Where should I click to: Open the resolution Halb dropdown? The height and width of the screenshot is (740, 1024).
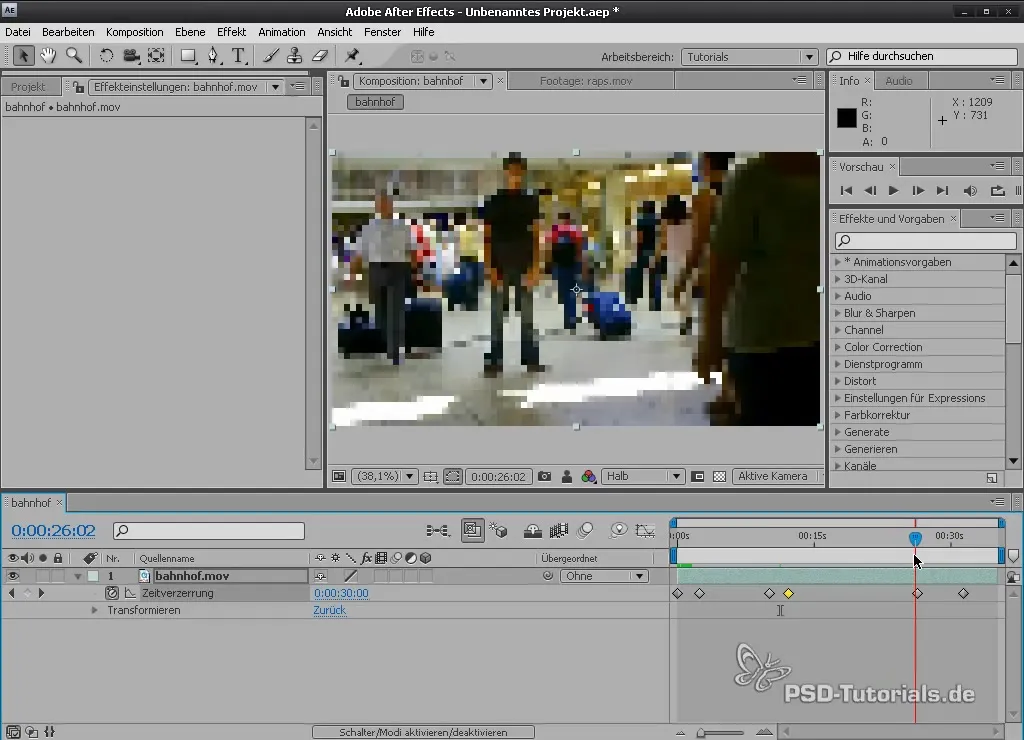pyautogui.click(x=643, y=477)
